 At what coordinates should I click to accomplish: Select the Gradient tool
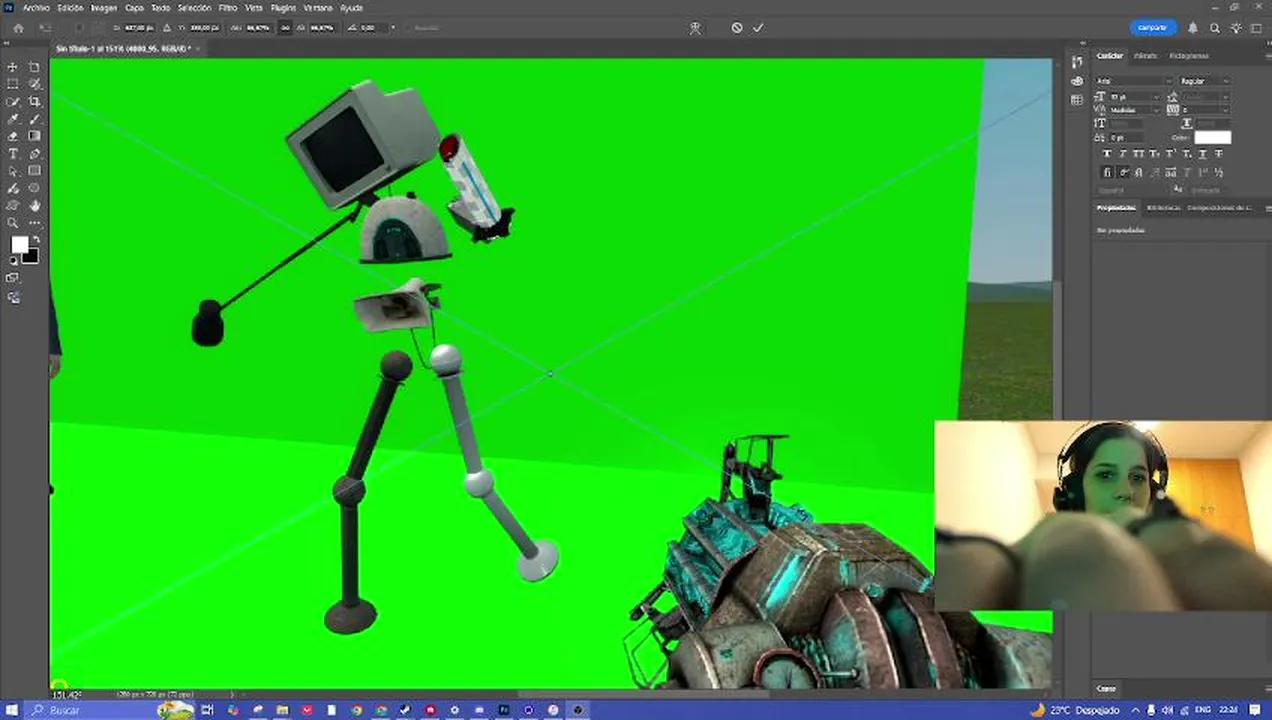pyautogui.click(x=35, y=136)
